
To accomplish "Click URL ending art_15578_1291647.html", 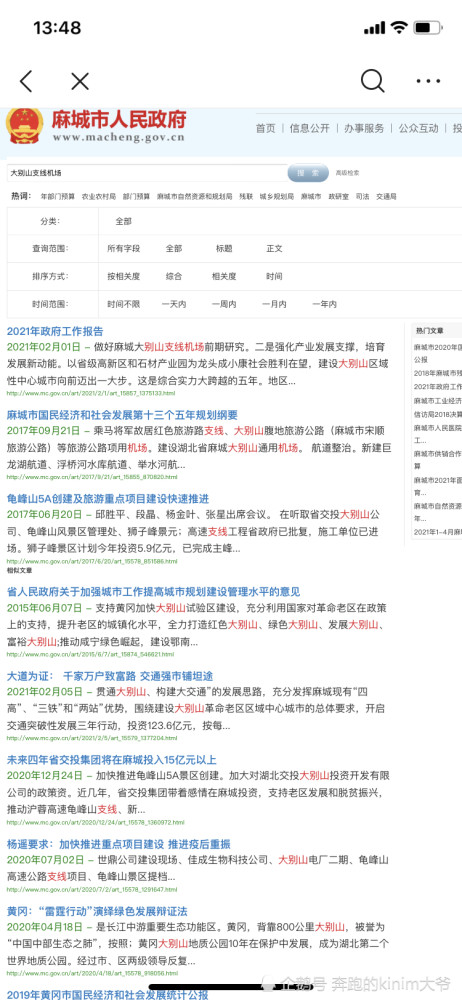I will click(92, 890).
